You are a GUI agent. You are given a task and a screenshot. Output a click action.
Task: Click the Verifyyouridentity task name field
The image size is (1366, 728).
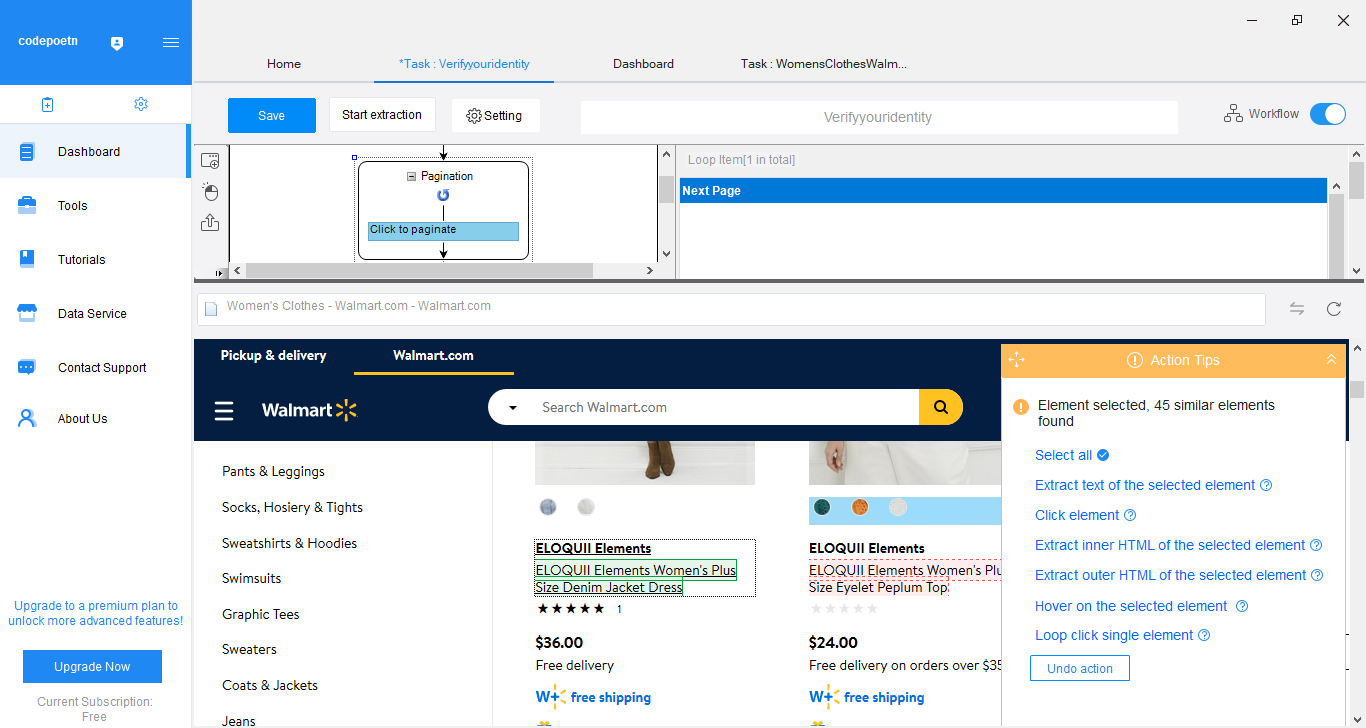coord(878,117)
